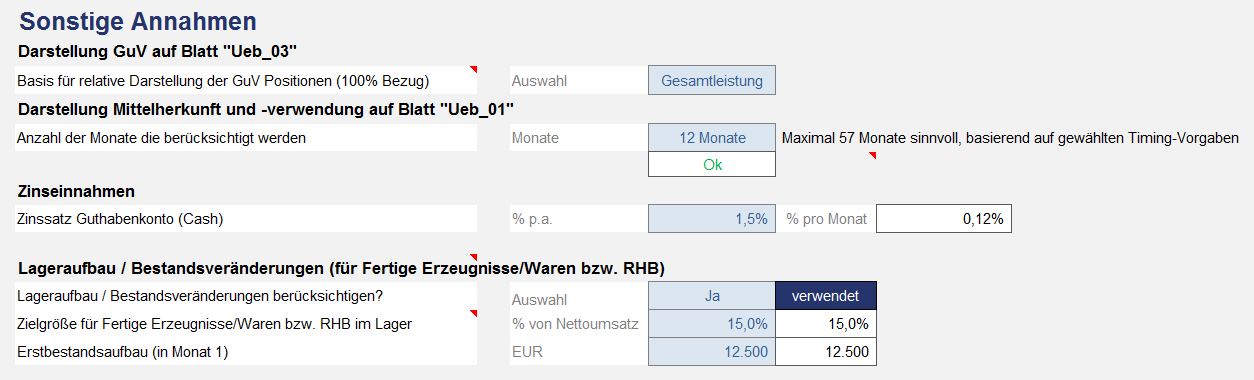Select the Sonstige Annahmen title
Image resolution: width=1254 pixels, height=380 pixels.
[x=138, y=20]
